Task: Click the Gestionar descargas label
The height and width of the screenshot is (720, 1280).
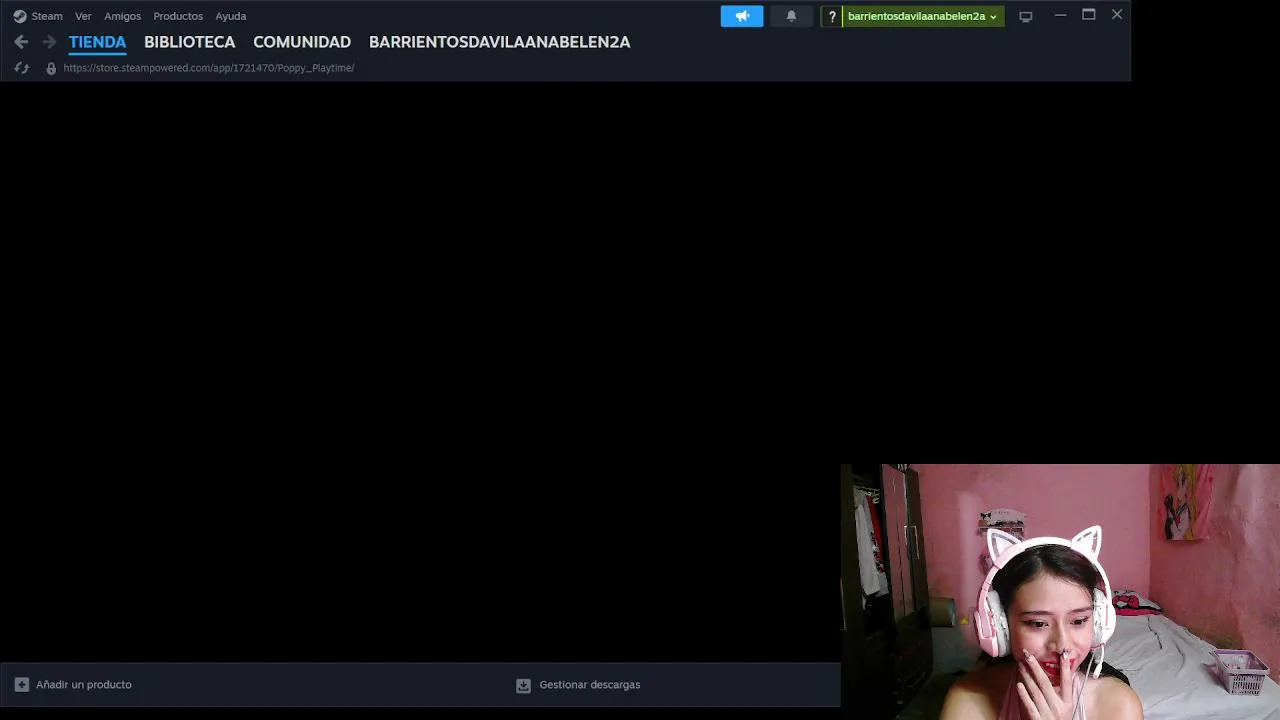Action: pyautogui.click(x=590, y=685)
